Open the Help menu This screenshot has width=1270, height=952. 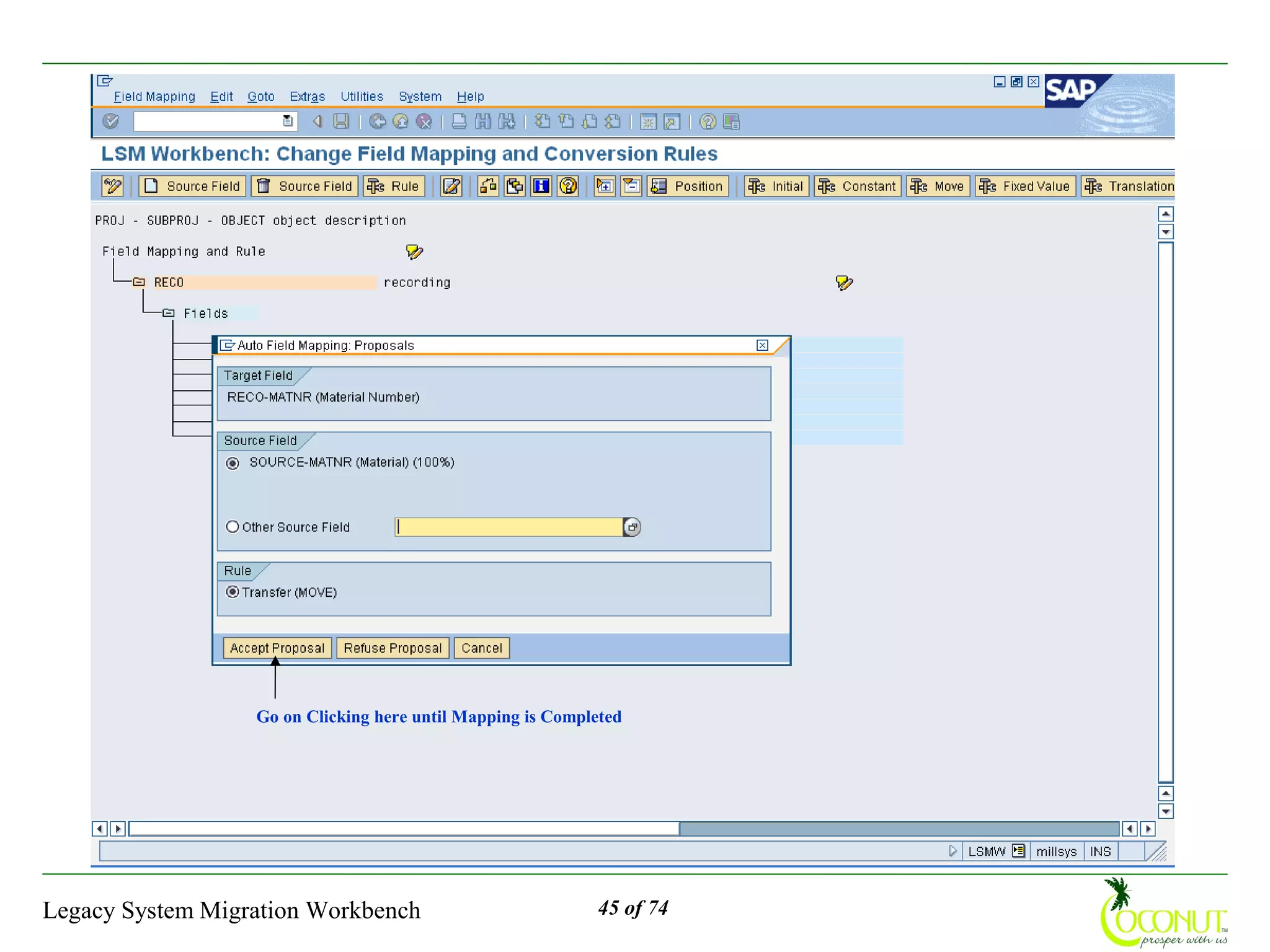[x=470, y=97]
